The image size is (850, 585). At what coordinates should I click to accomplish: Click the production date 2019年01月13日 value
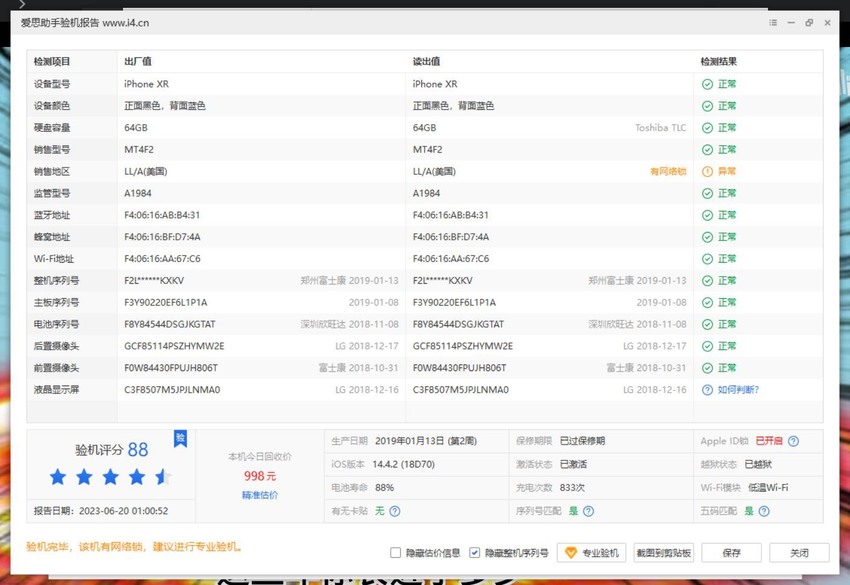[x=426, y=441]
